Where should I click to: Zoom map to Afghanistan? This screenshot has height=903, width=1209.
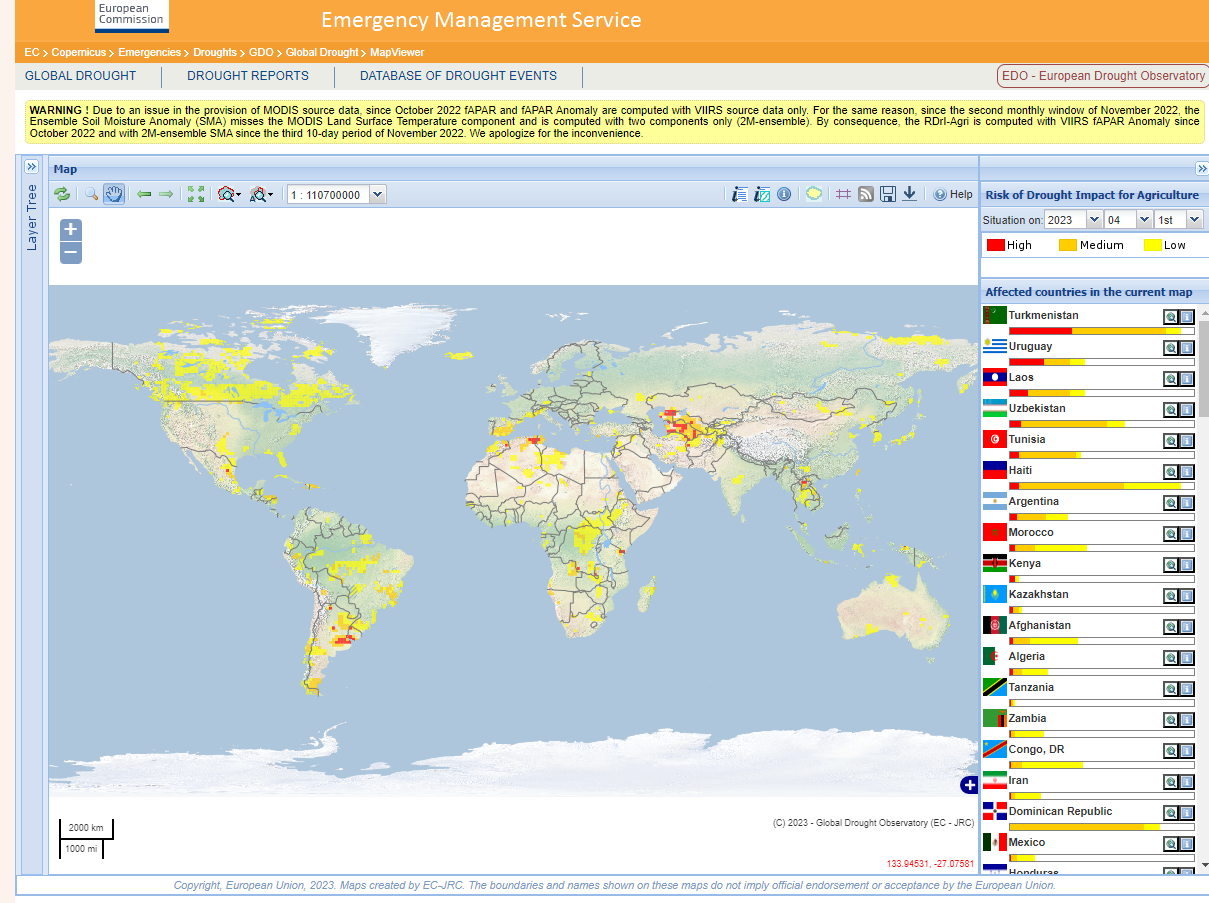[1170, 627]
